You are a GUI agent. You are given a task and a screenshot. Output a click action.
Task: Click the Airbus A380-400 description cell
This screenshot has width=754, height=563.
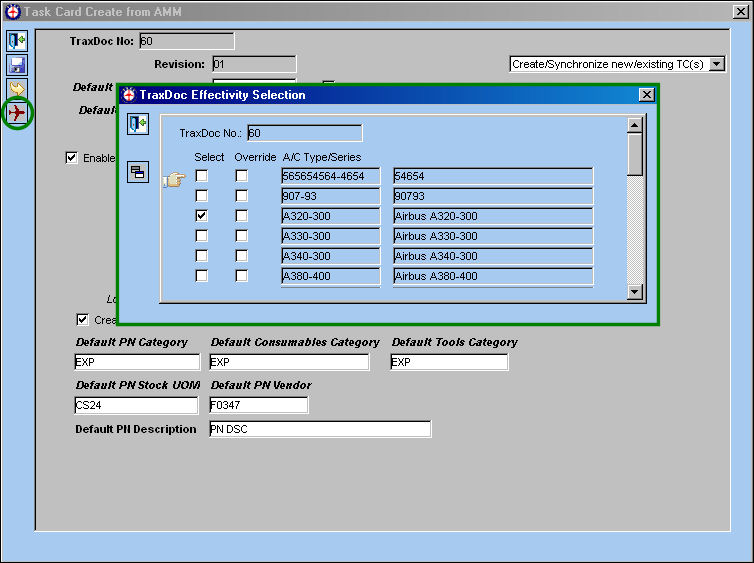[x=493, y=276]
